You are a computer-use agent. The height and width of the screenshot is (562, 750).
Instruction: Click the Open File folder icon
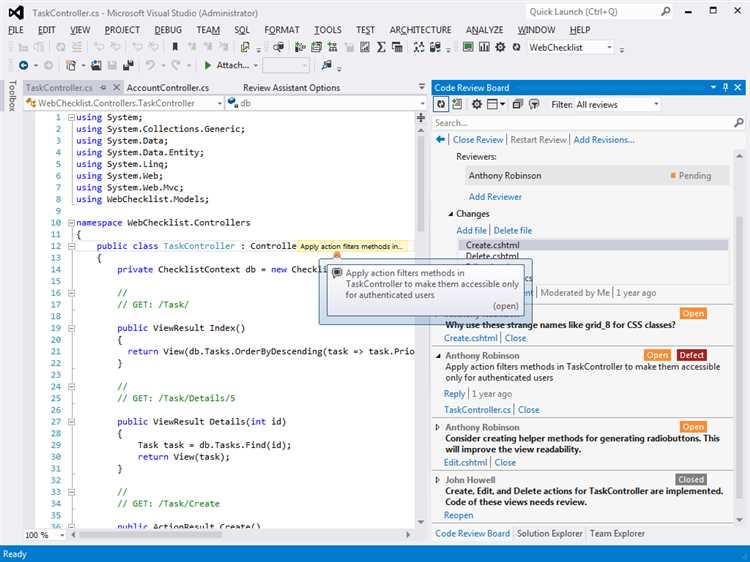[x=96, y=65]
